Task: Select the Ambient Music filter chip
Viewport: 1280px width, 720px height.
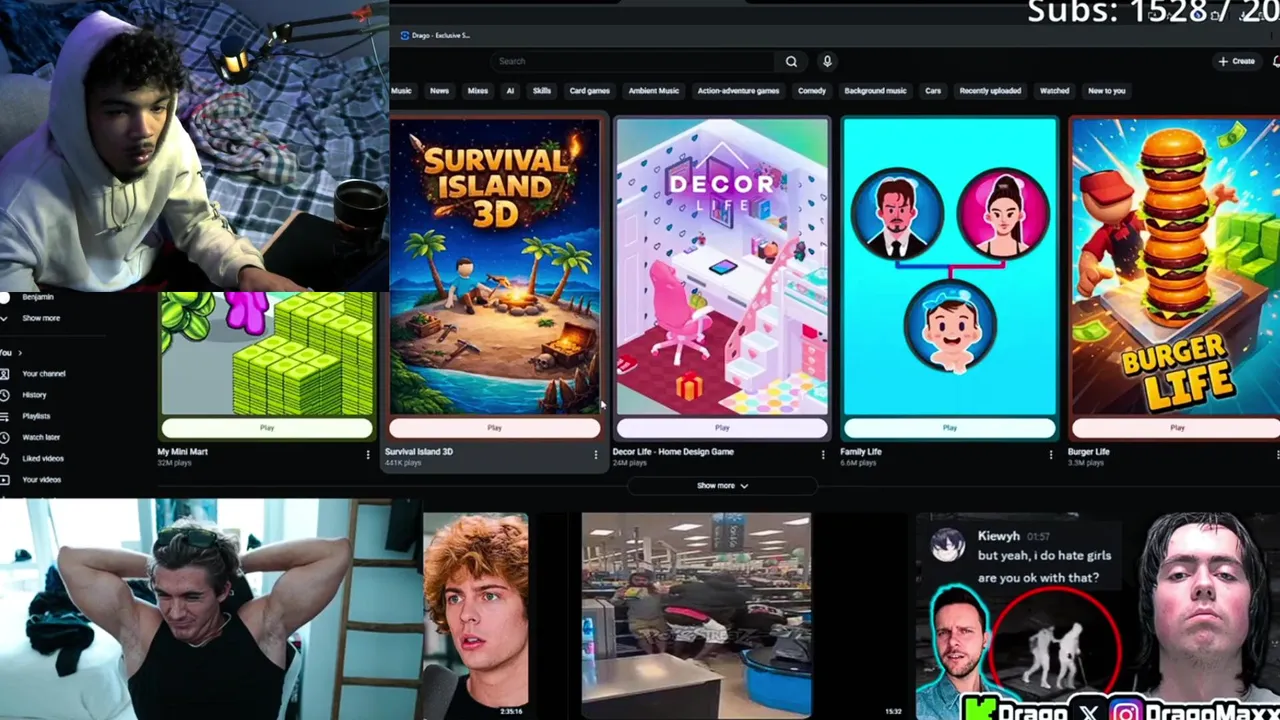Action: (654, 91)
